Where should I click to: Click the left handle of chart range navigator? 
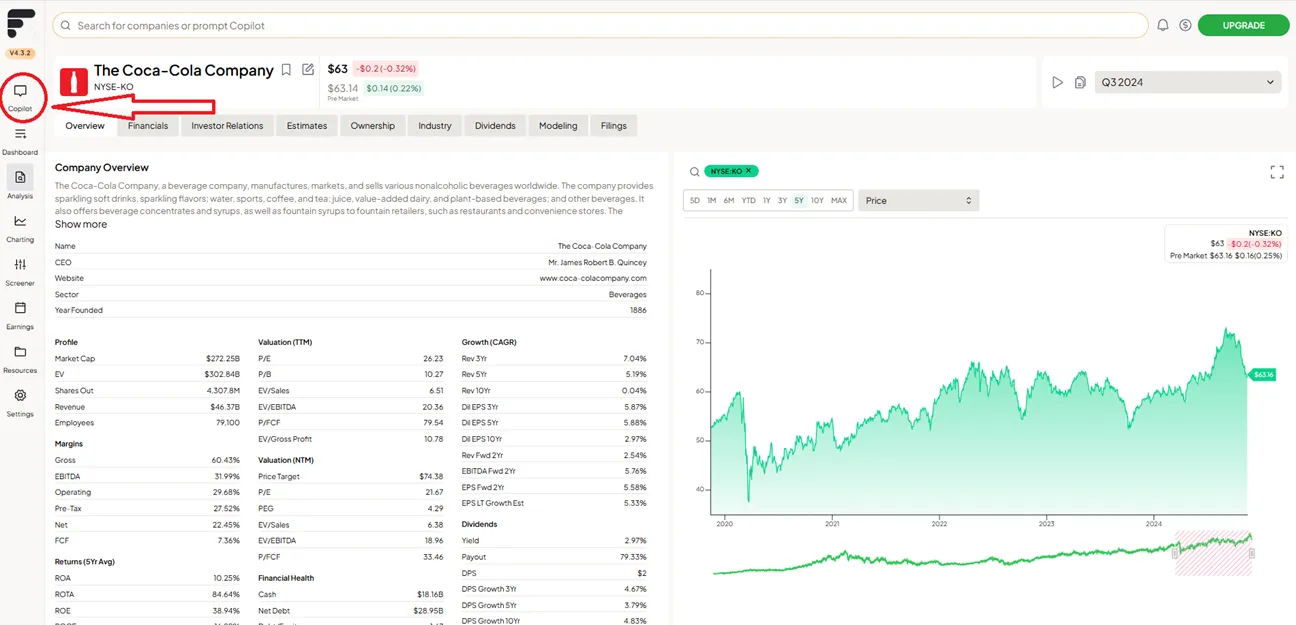pos(1175,553)
